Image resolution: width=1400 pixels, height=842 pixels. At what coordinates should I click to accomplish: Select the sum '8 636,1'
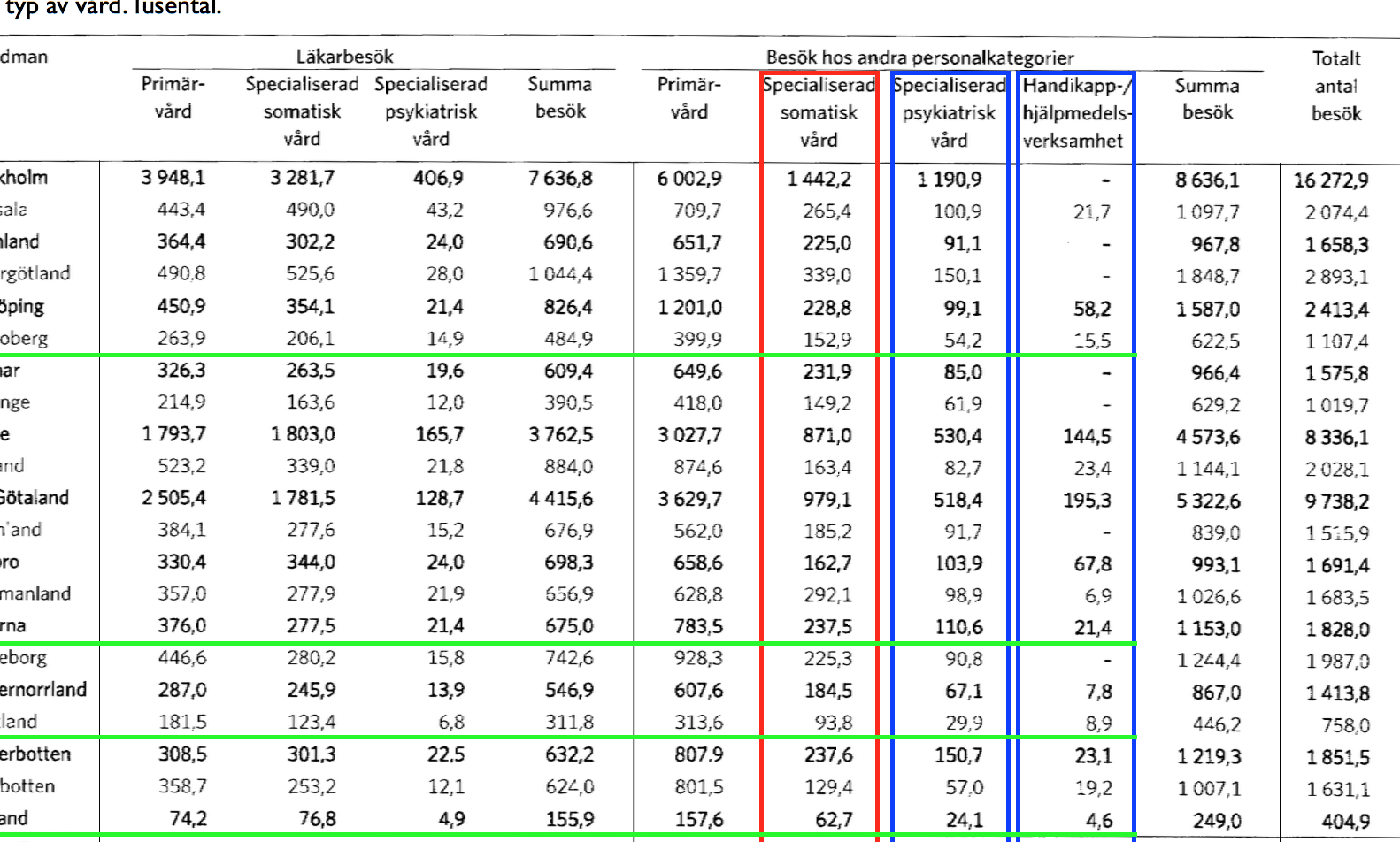[1207, 180]
